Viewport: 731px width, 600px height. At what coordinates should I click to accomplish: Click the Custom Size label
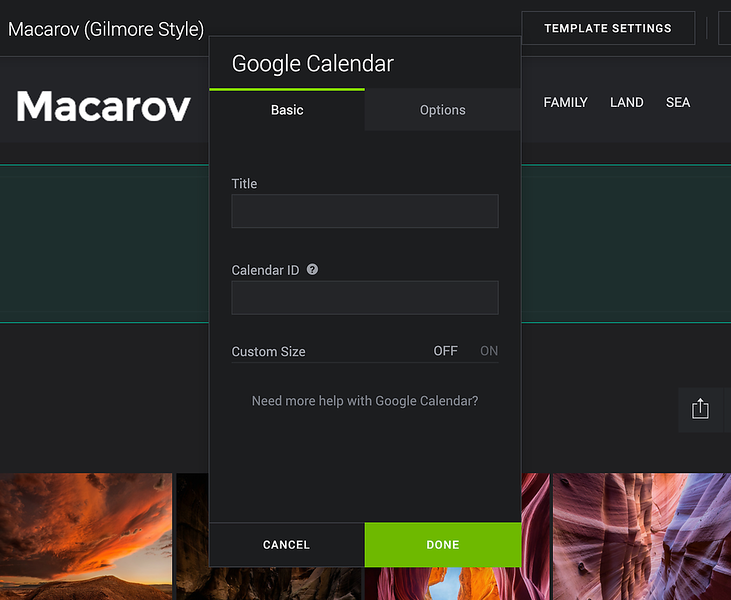[x=269, y=352]
